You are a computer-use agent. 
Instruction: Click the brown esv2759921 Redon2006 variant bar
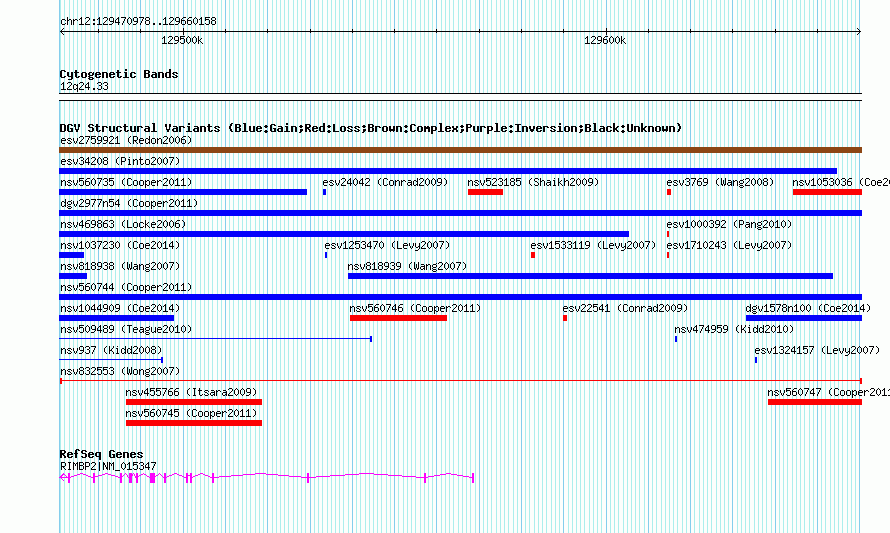coord(460,150)
